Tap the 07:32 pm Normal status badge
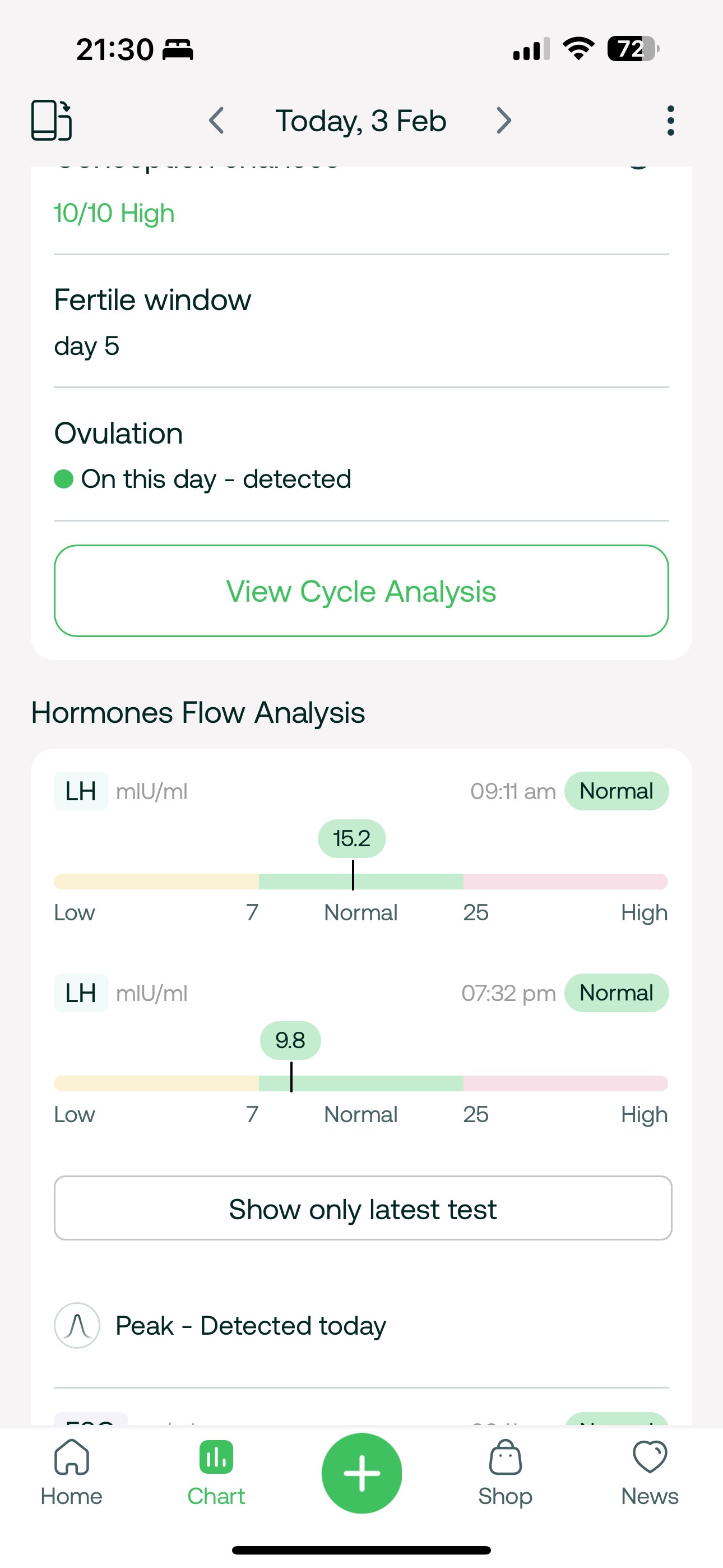The height and width of the screenshot is (1568, 723). point(616,993)
